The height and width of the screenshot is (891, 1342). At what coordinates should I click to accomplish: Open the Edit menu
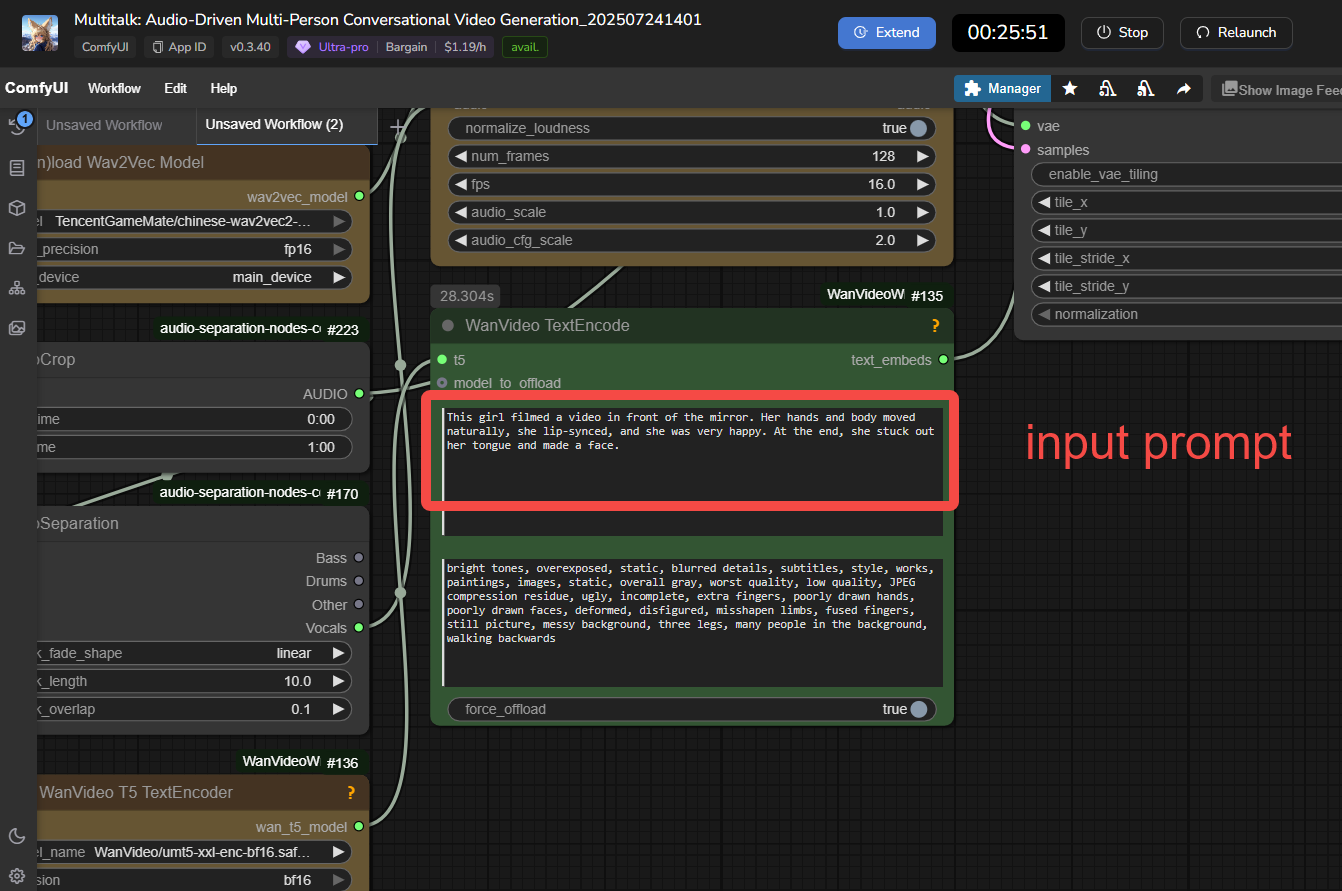(175, 88)
